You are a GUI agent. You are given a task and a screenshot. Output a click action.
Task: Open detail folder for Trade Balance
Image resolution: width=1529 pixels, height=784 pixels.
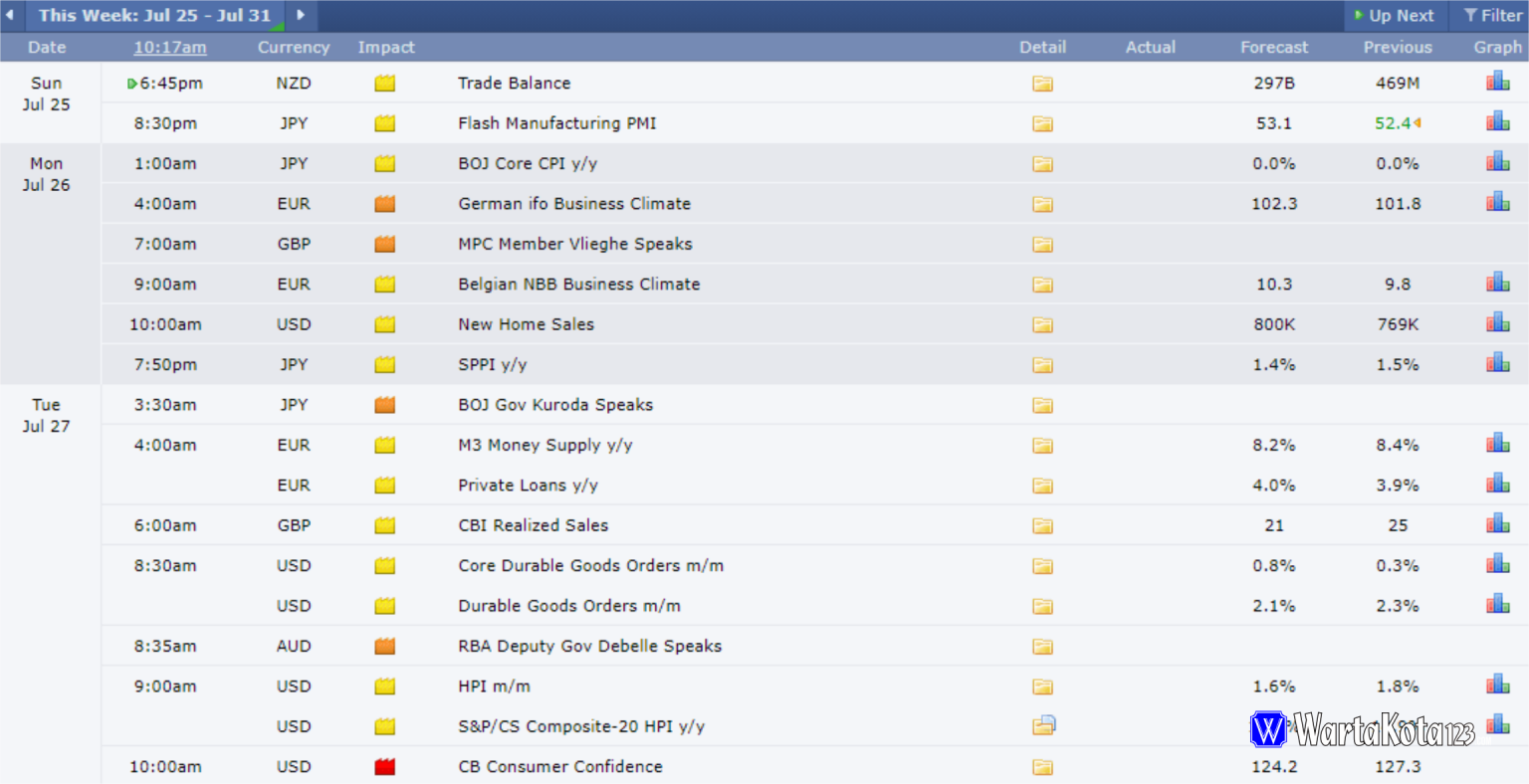coord(1042,84)
